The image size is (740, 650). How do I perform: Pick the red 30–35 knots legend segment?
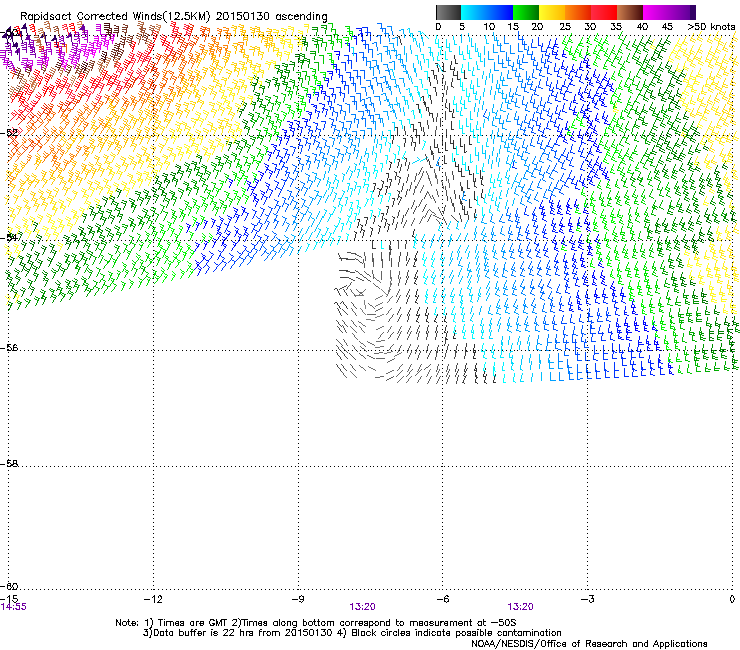coord(604,12)
